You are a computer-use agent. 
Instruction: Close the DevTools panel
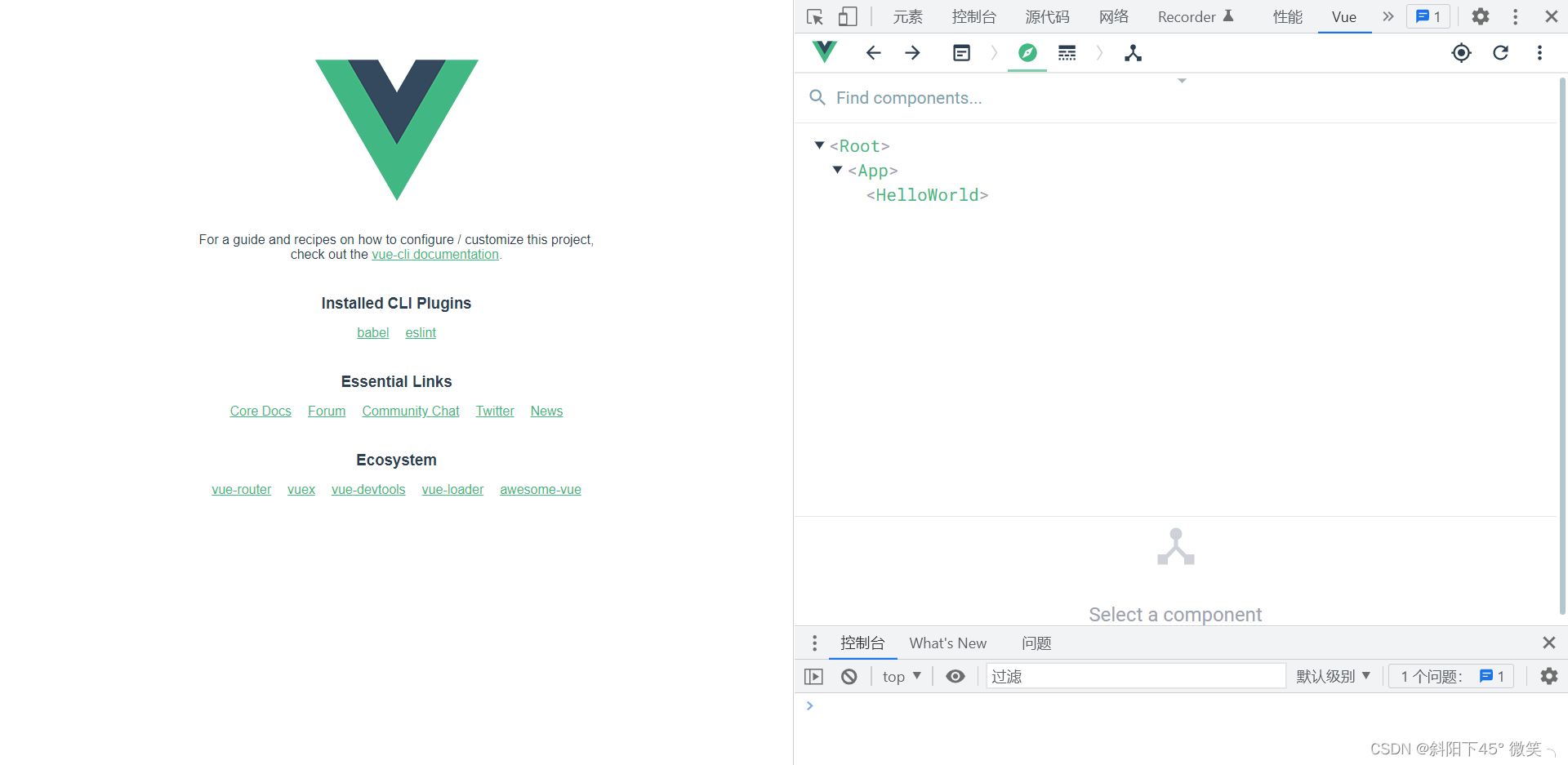tap(1552, 16)
